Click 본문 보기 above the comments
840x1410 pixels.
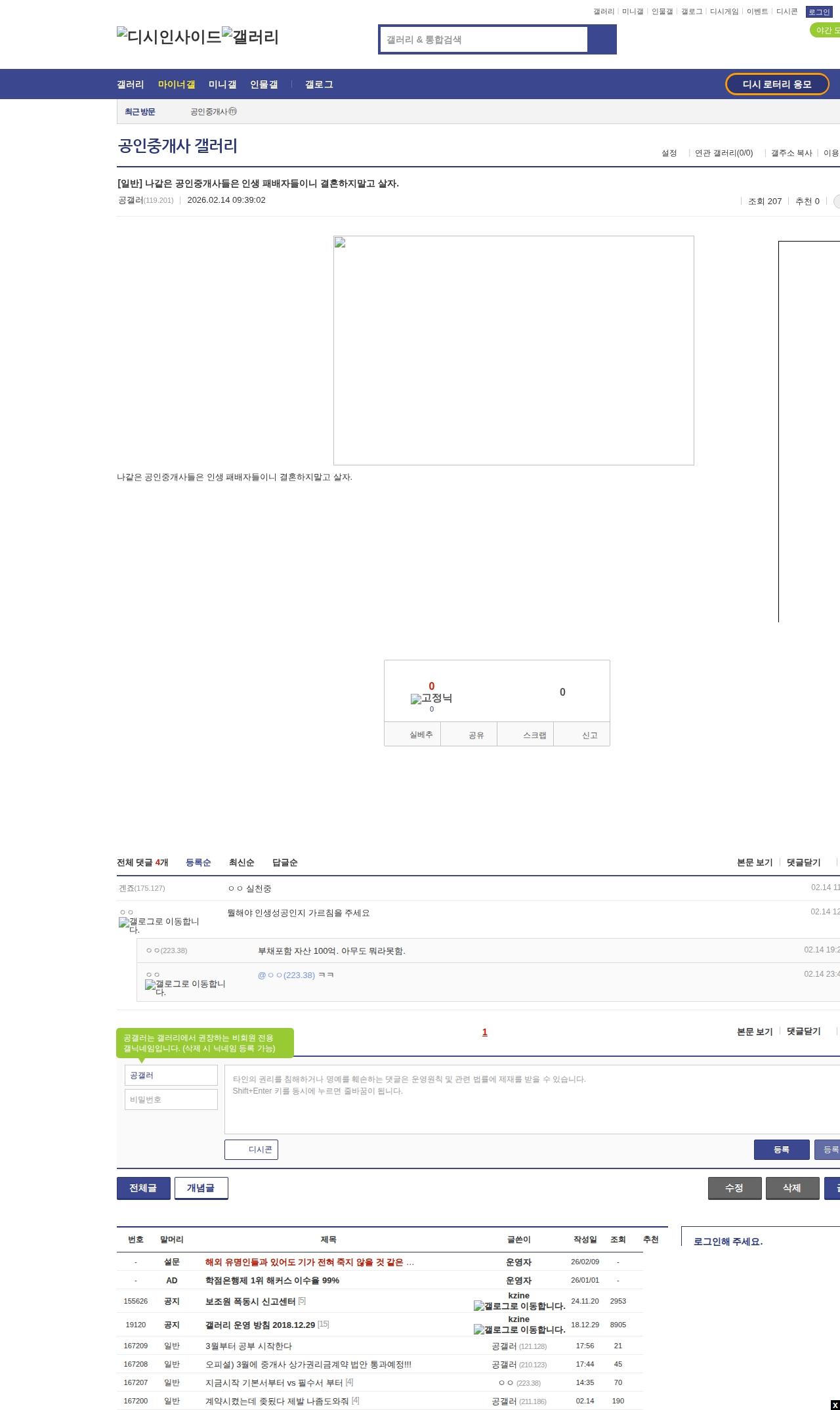click(755, 863)
